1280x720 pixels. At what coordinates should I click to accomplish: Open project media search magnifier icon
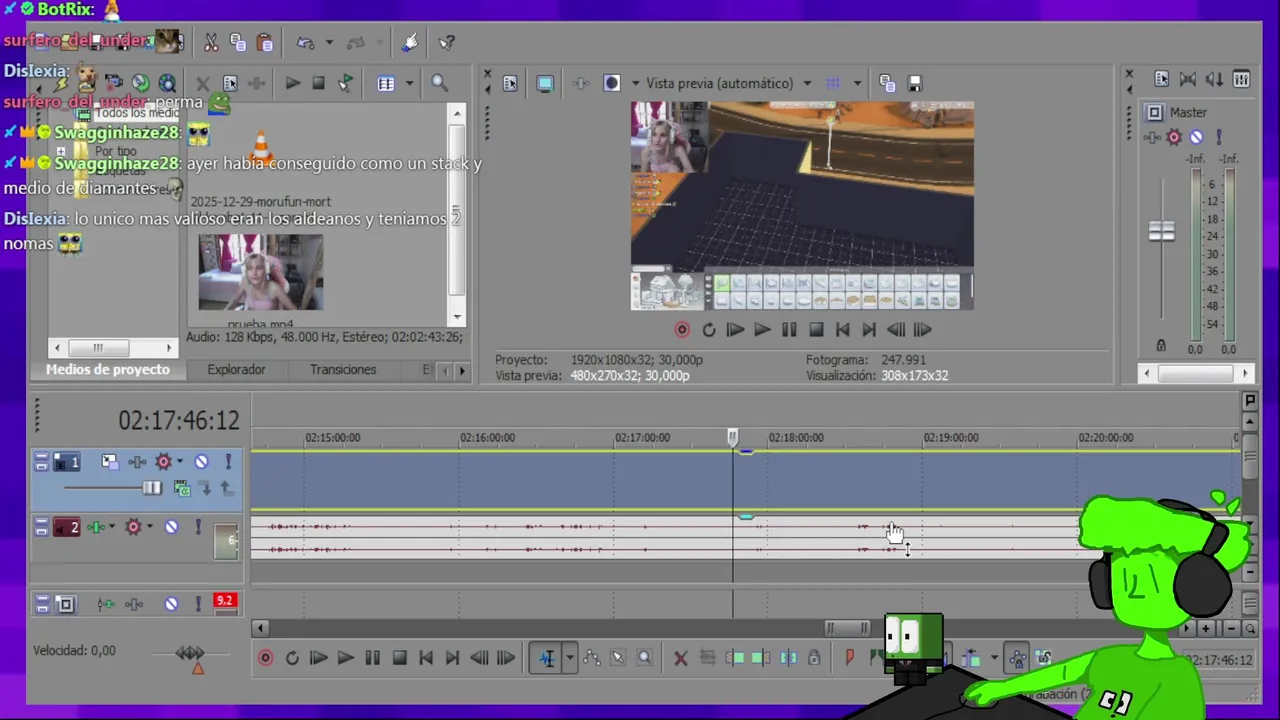click(439, 83)
